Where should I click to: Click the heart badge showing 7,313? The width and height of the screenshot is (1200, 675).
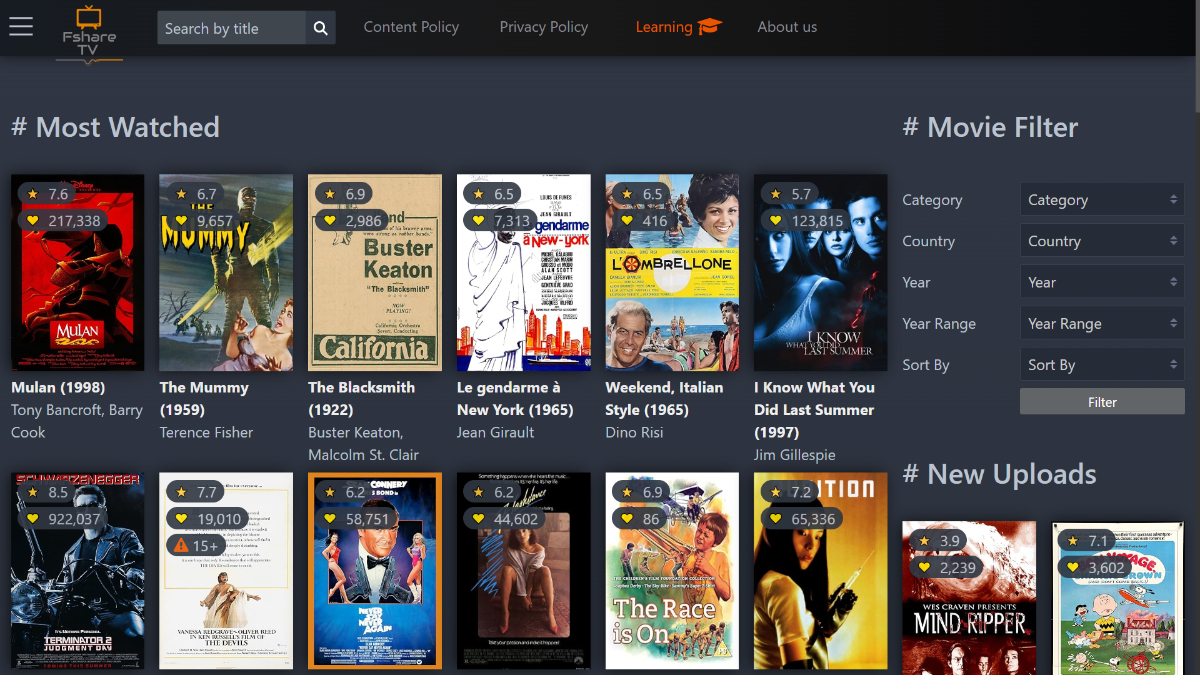500,221
